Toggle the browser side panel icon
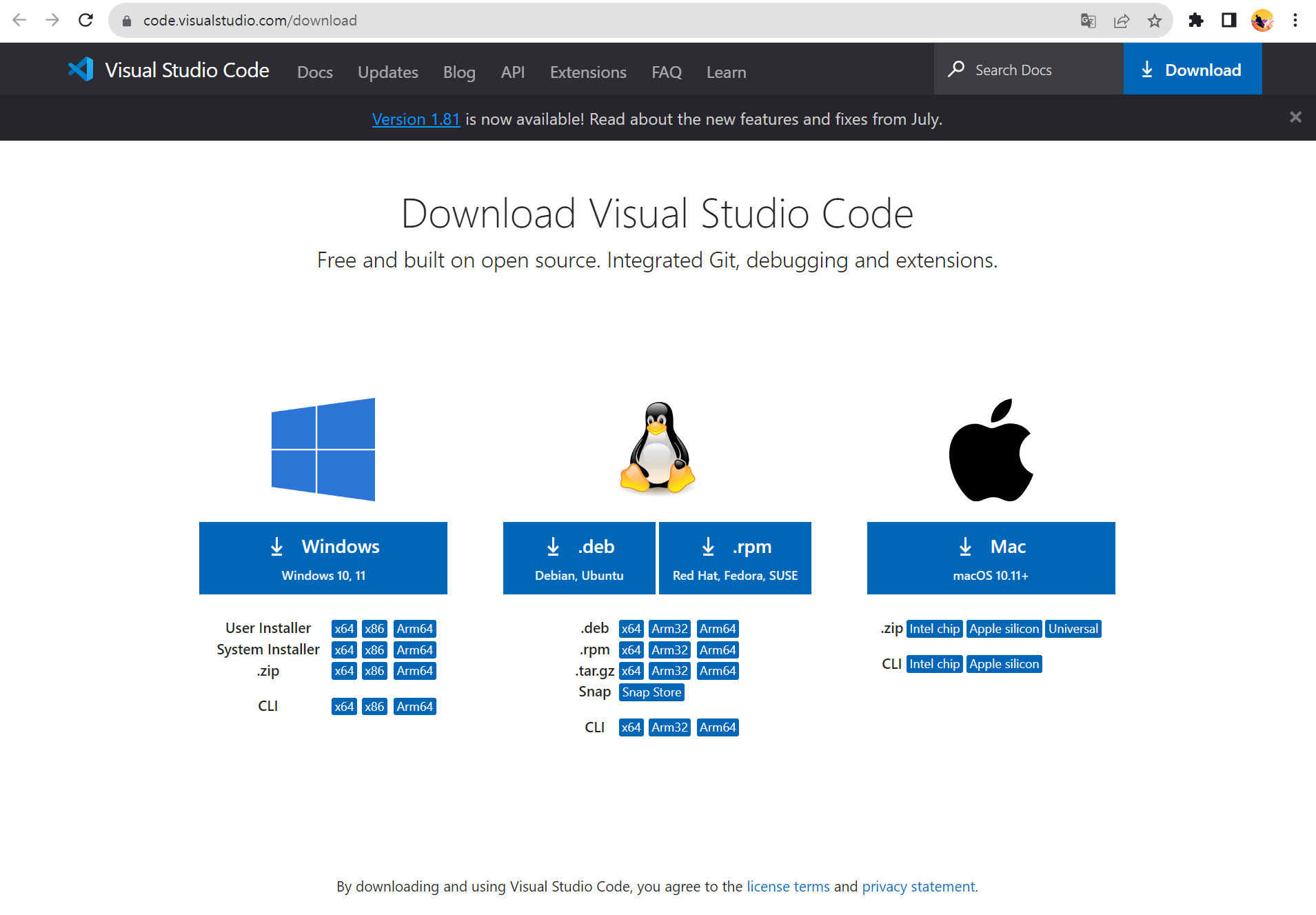The width and height of the screenshot is (1316, 915). pyautogui.click(x=1229, y=20)
